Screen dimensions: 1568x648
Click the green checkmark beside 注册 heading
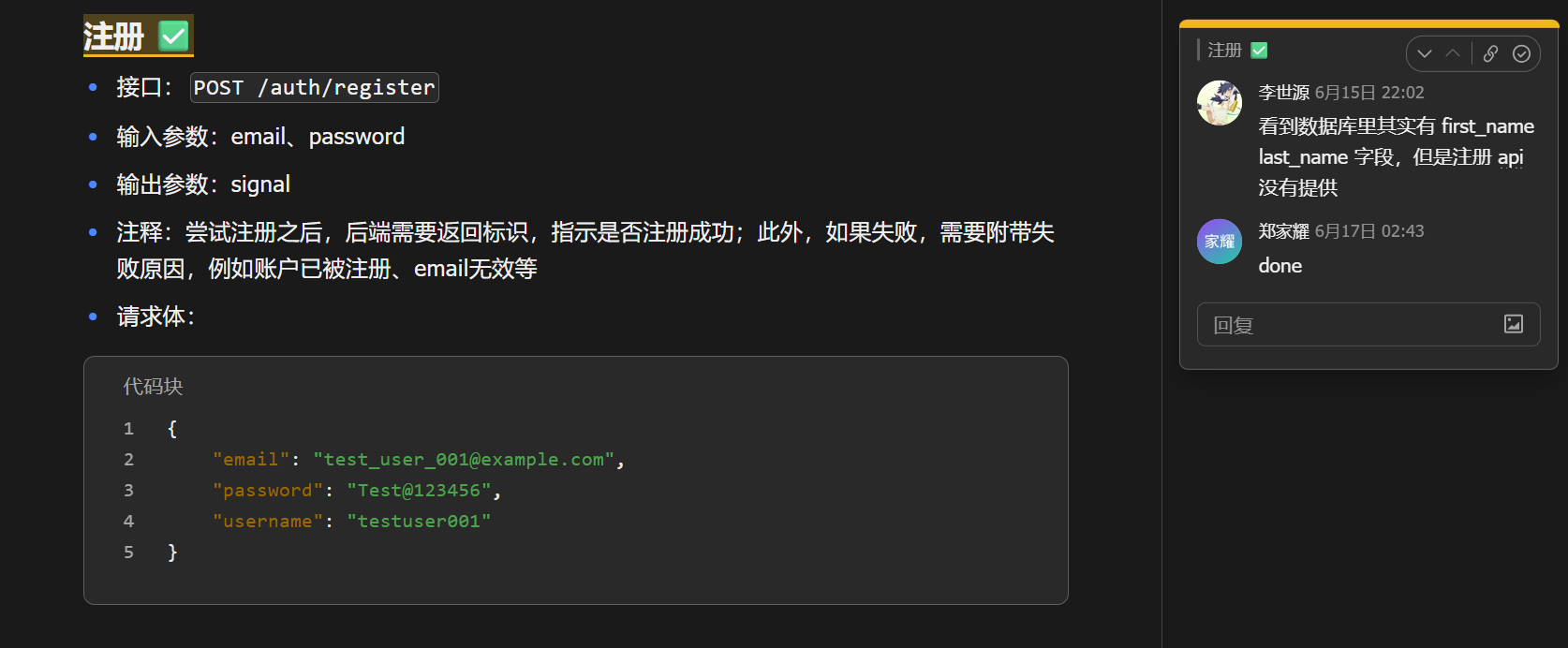click(x=174, y=37)
